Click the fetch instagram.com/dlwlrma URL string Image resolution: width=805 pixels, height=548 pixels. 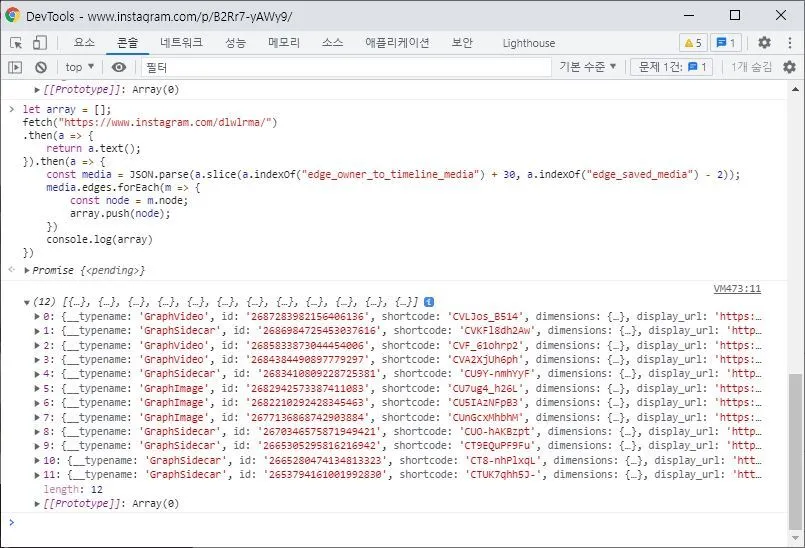click(167, 122)
